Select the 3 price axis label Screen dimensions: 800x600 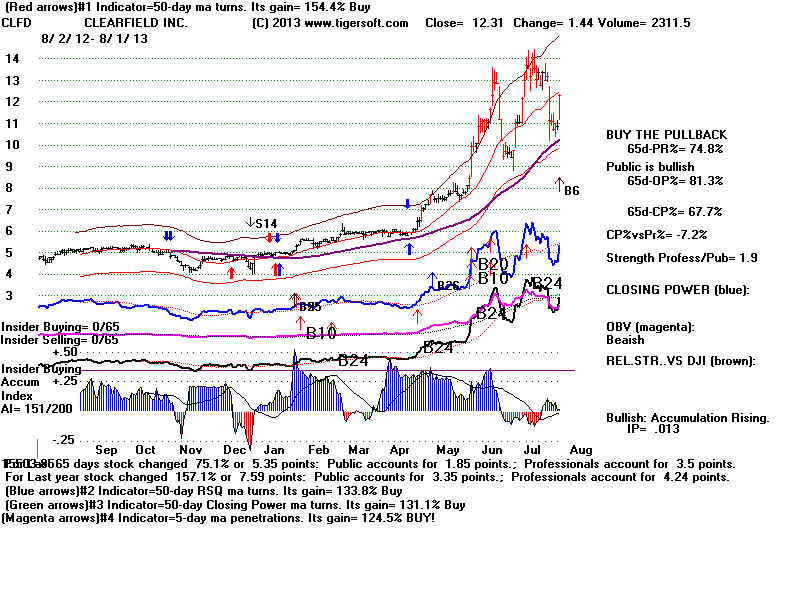click(9, 295)
